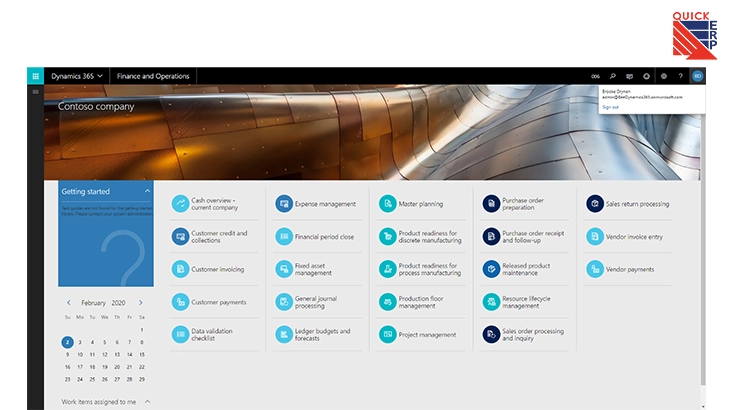Click the 2020 year label in calendar
Screen dimensions: 729x410
pos(118,303)
